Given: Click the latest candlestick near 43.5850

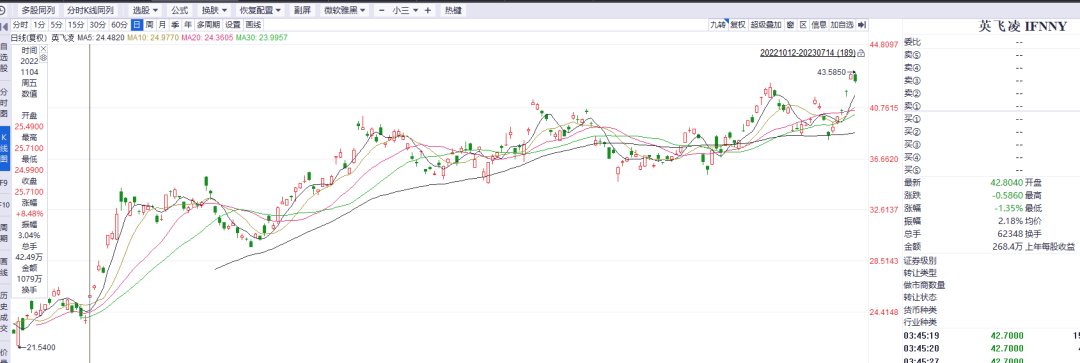Looking at the screenshot, I should tap(855, 77).
